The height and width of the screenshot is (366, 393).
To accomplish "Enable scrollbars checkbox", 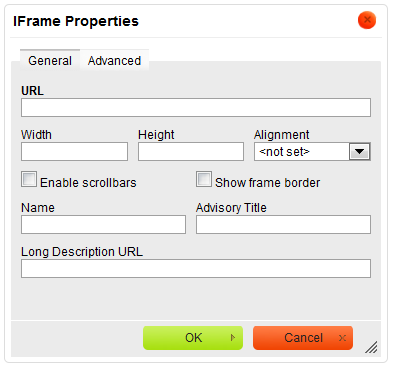I will [x=29, y=179].
